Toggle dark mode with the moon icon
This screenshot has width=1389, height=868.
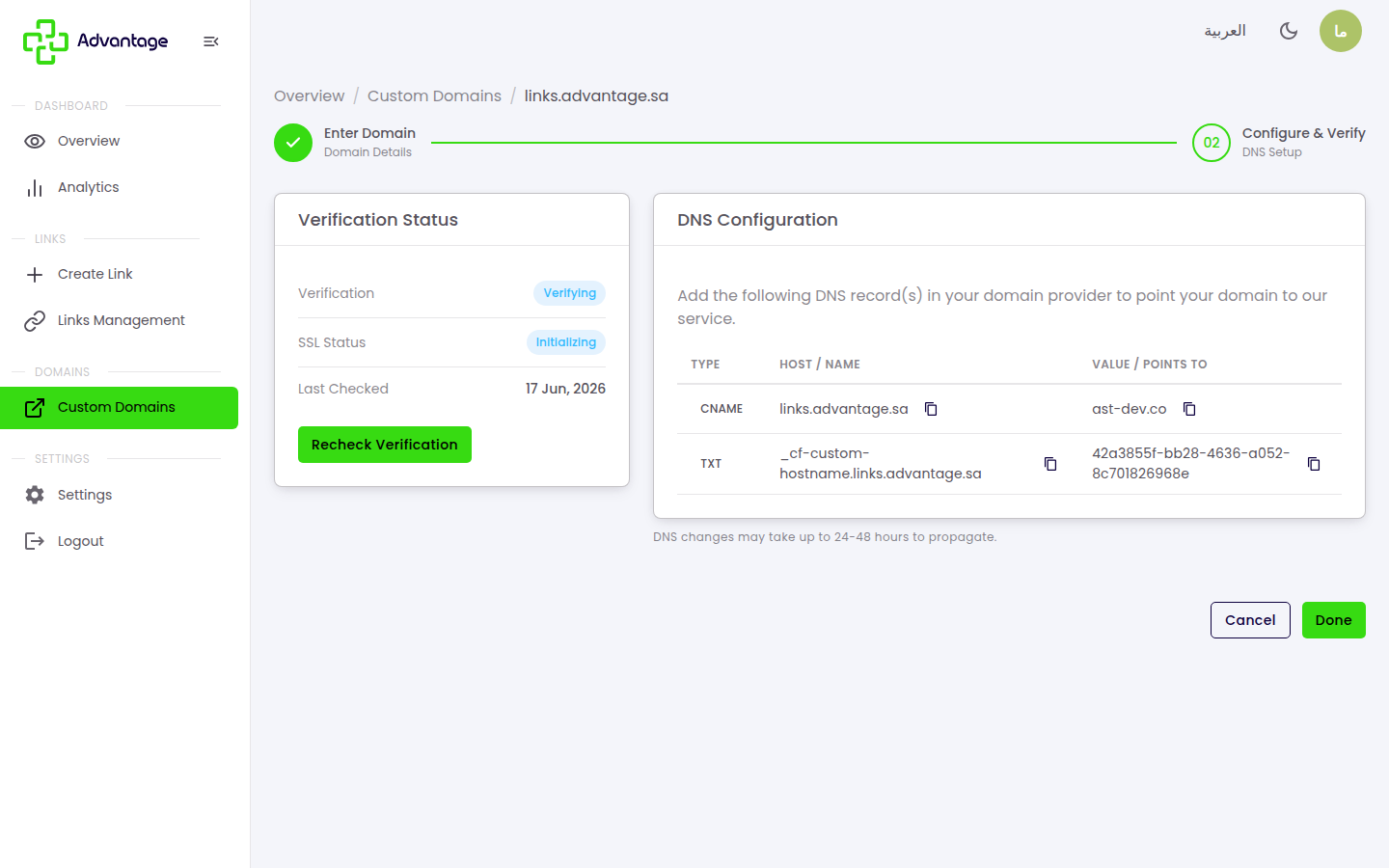point(1289,31)
